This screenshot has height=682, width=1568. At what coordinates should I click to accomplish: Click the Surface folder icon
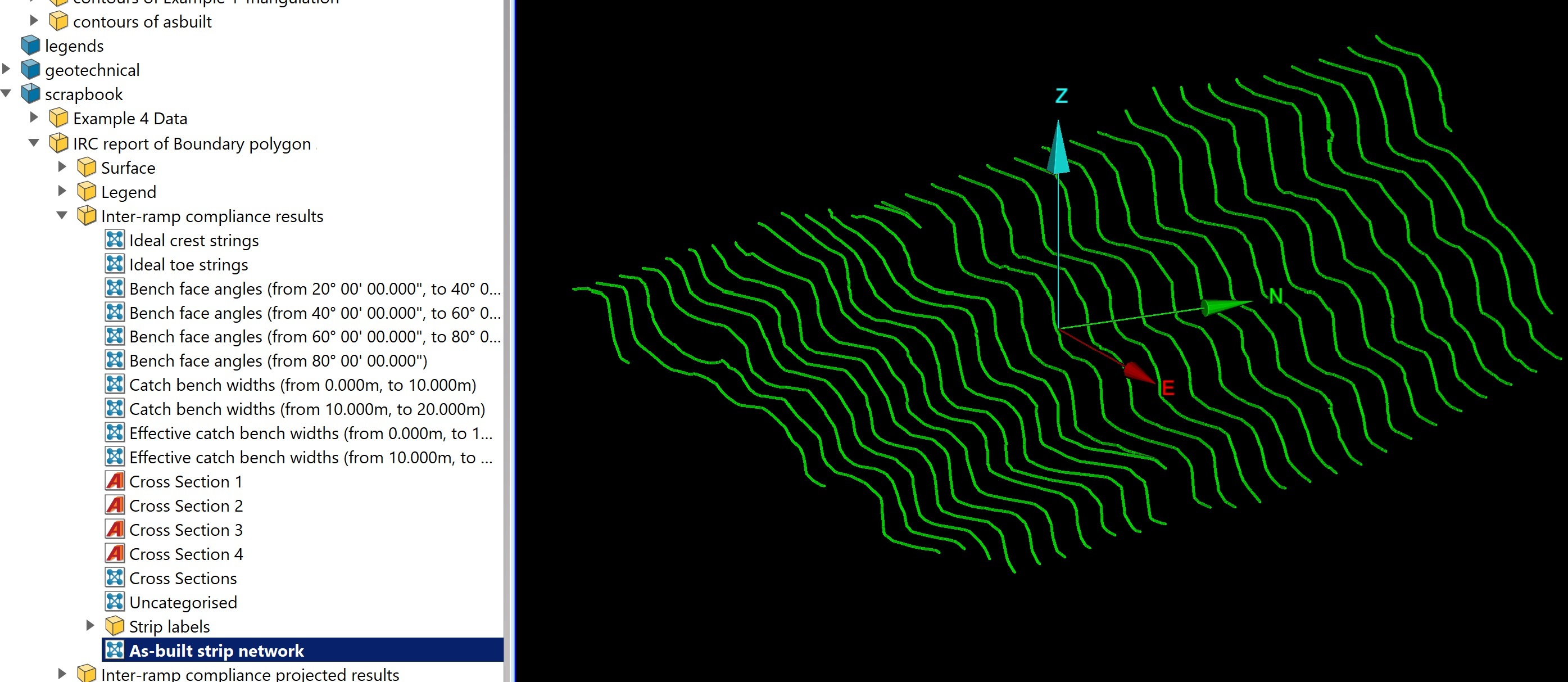coord(87,168)
